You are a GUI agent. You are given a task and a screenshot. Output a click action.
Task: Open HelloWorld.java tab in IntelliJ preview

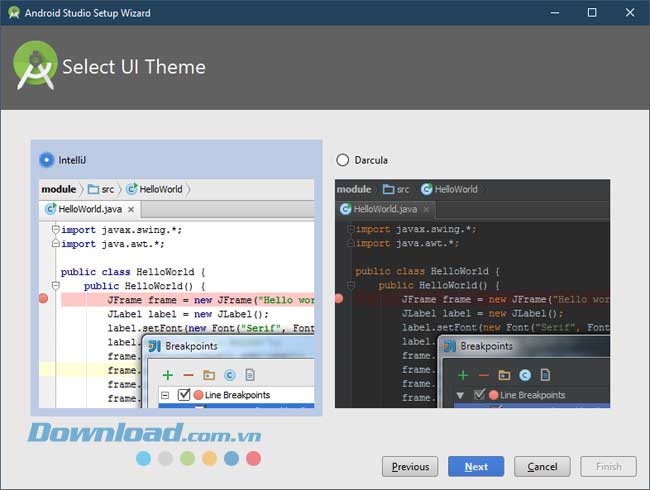(x=90, y=209)
